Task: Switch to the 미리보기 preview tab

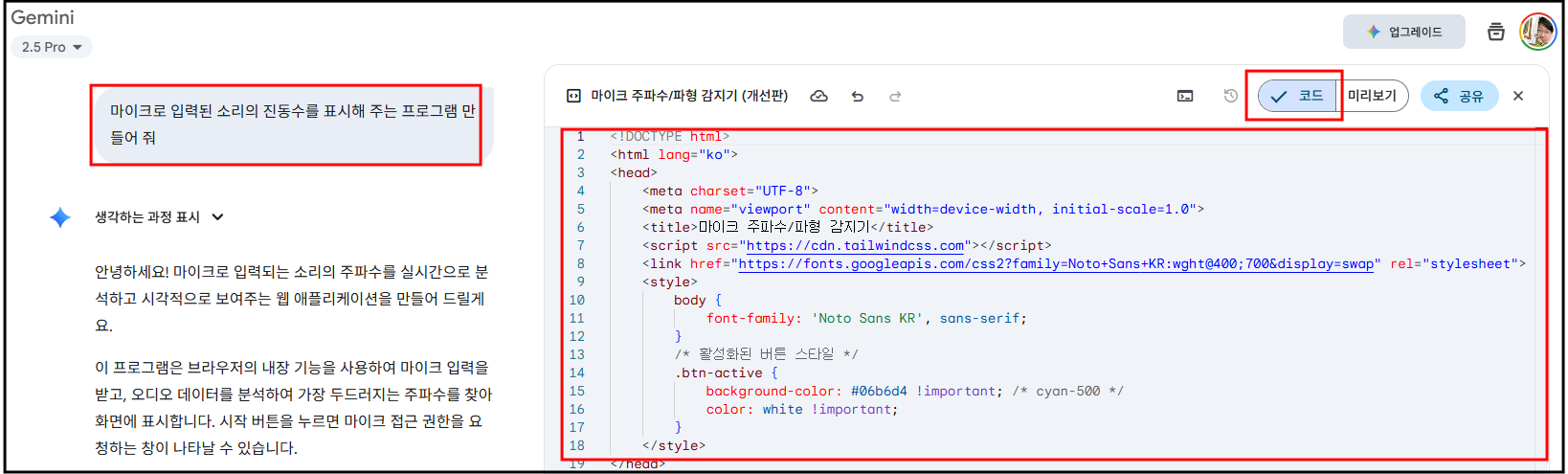Action: (x=1373, y=96)
